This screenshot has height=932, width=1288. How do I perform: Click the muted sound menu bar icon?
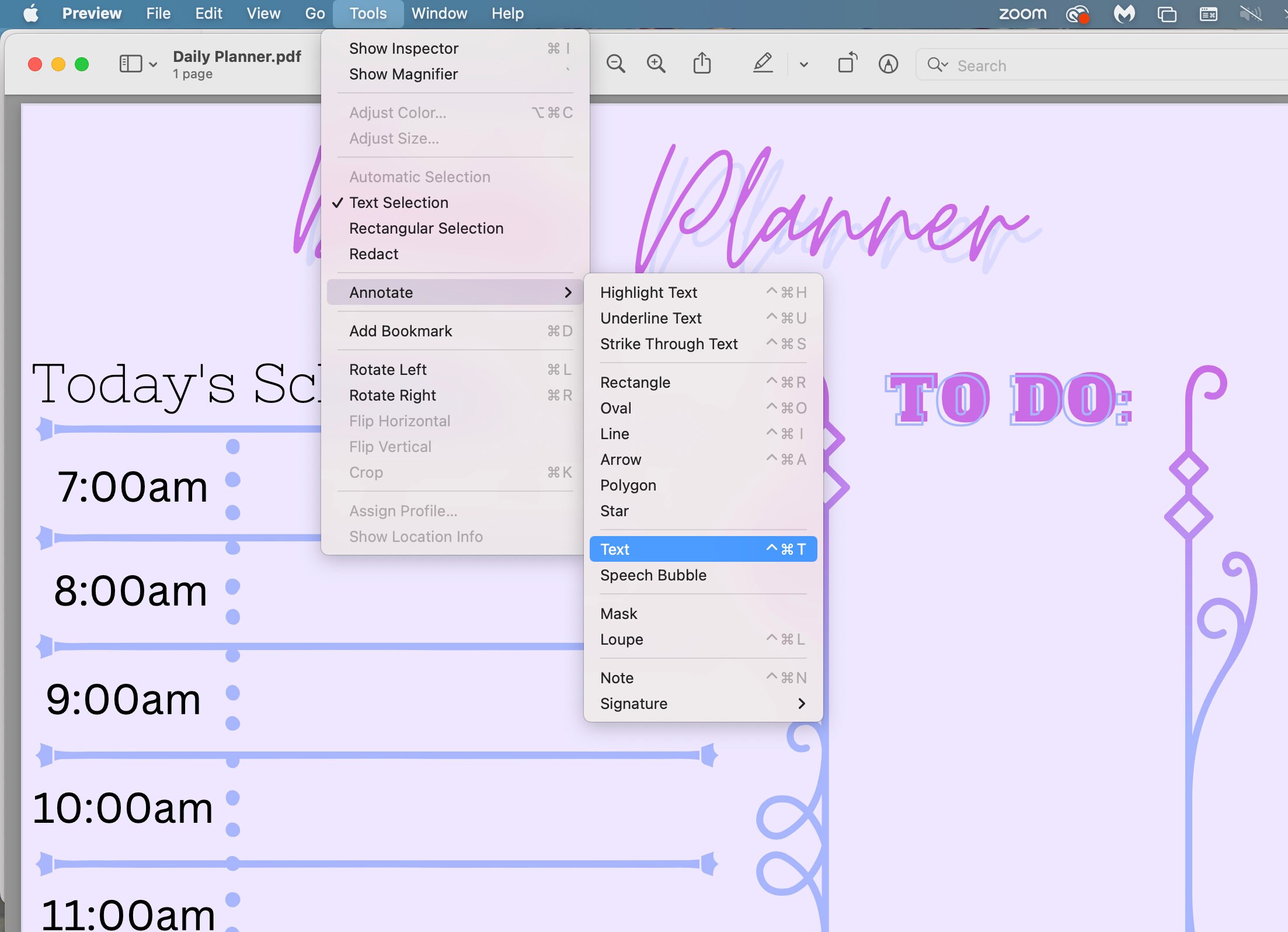pos(1251,13)
